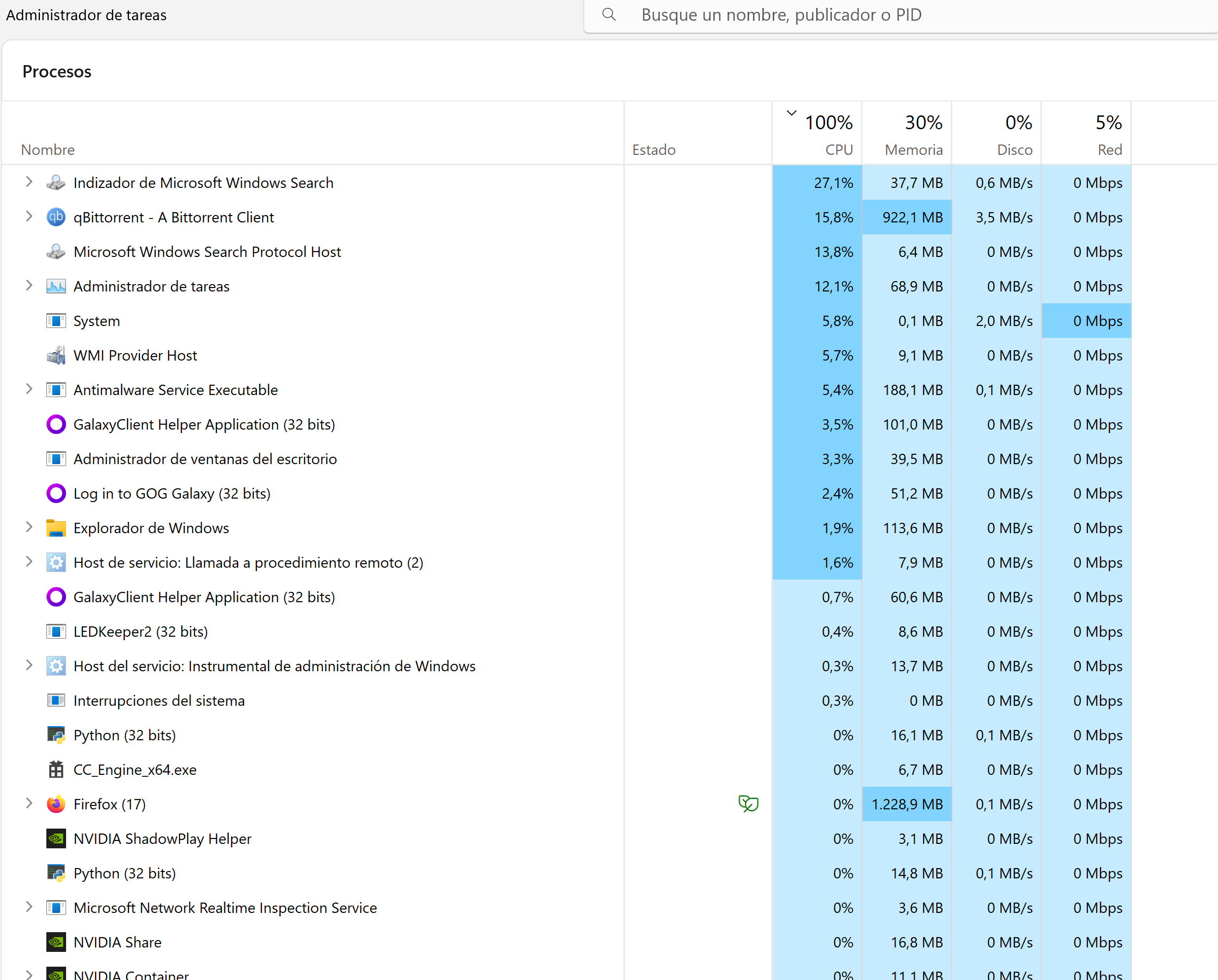Viewport: 1218px width, 980px height.
Task: Click the Disco column header
Action: pos(997,133)
